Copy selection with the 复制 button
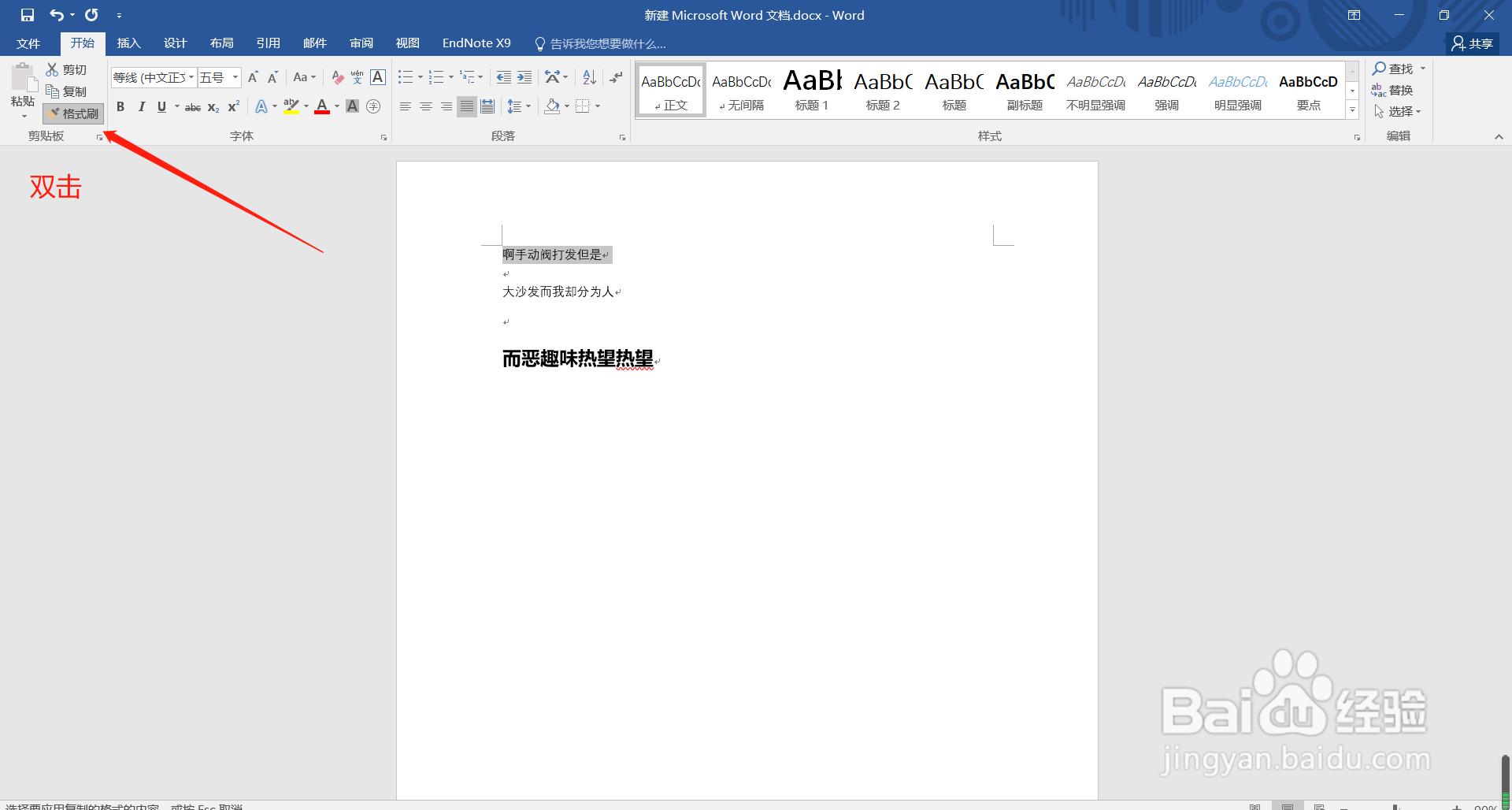Viewport: 1512px width, 810px height. [66, 91]
